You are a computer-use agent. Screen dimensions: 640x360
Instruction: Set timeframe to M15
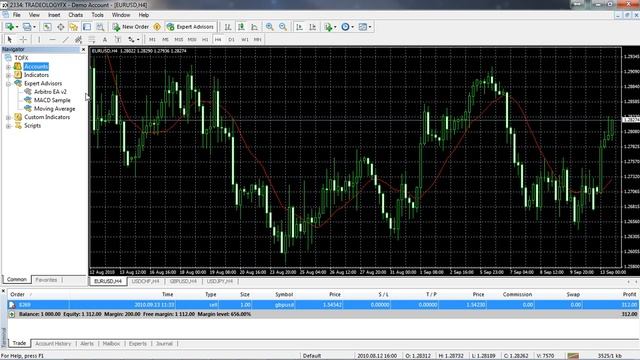(178, 40)
